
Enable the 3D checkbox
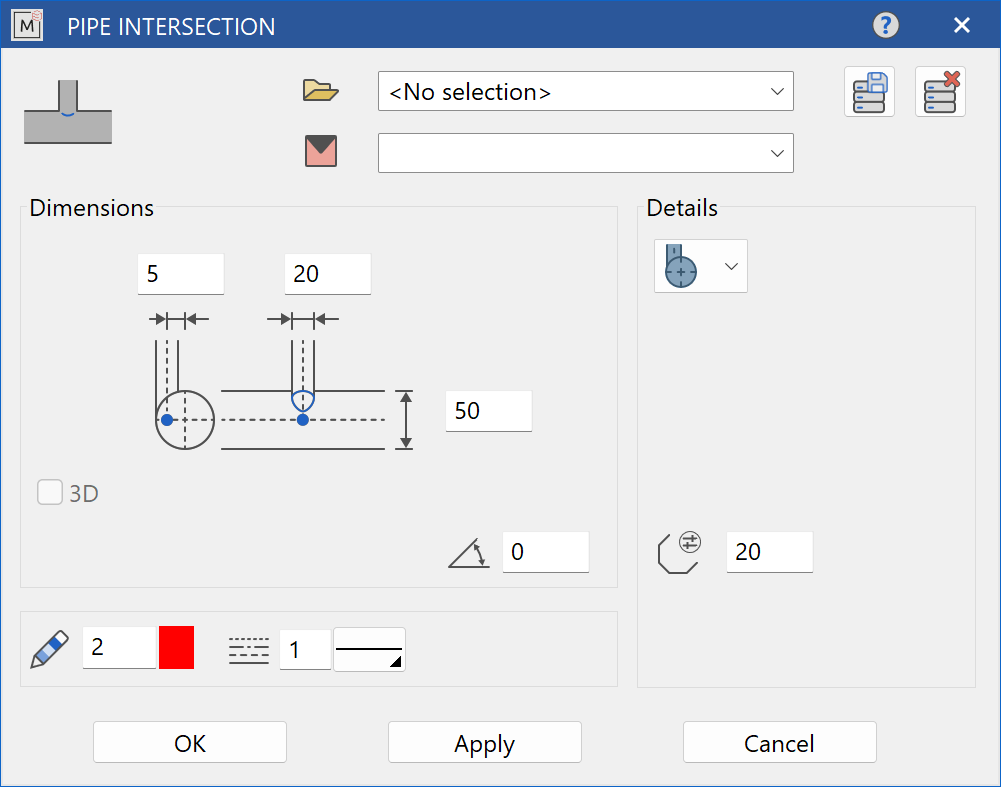(50, 493)
